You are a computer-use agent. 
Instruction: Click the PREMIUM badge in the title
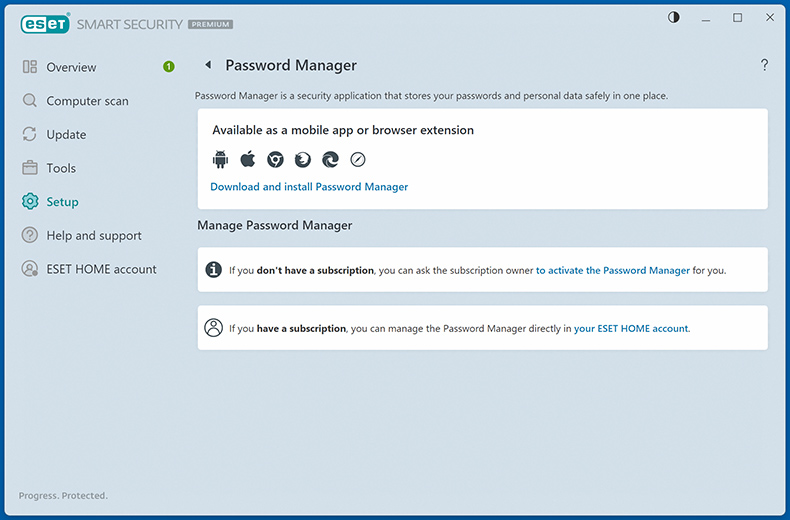click(x=211, y=24)
